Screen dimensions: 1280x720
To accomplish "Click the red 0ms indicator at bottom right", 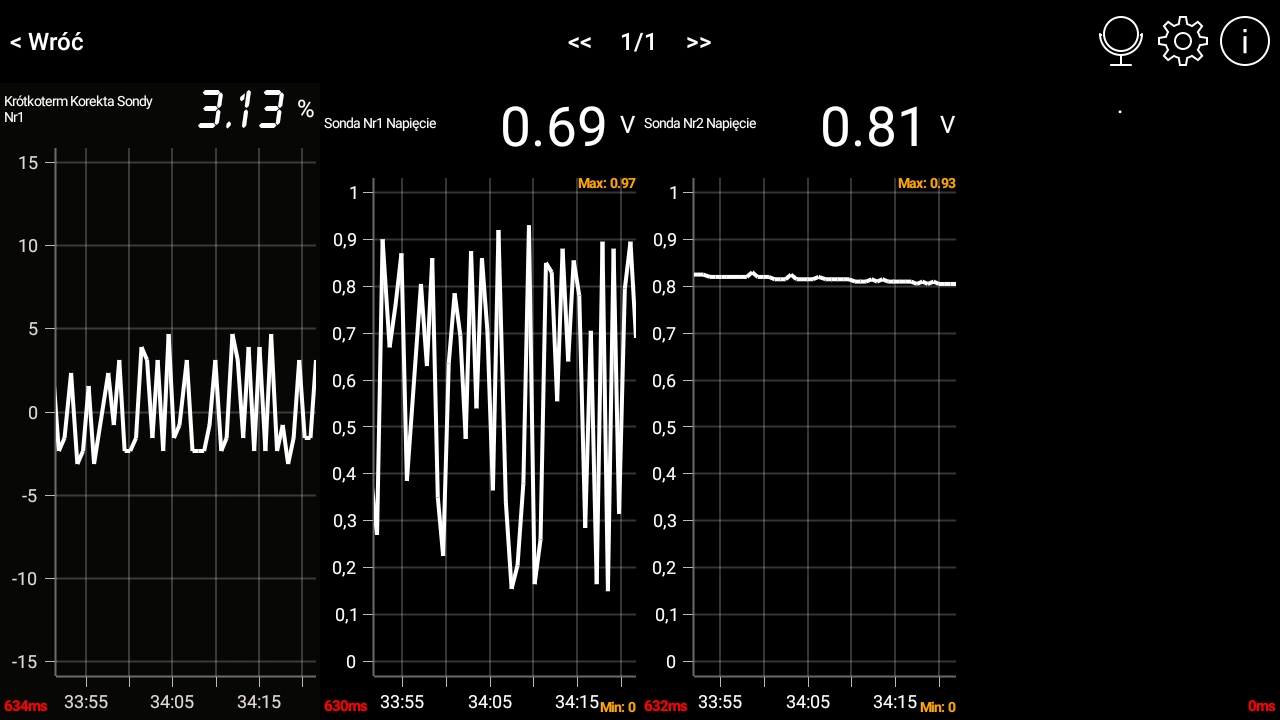I will 1261,706.
